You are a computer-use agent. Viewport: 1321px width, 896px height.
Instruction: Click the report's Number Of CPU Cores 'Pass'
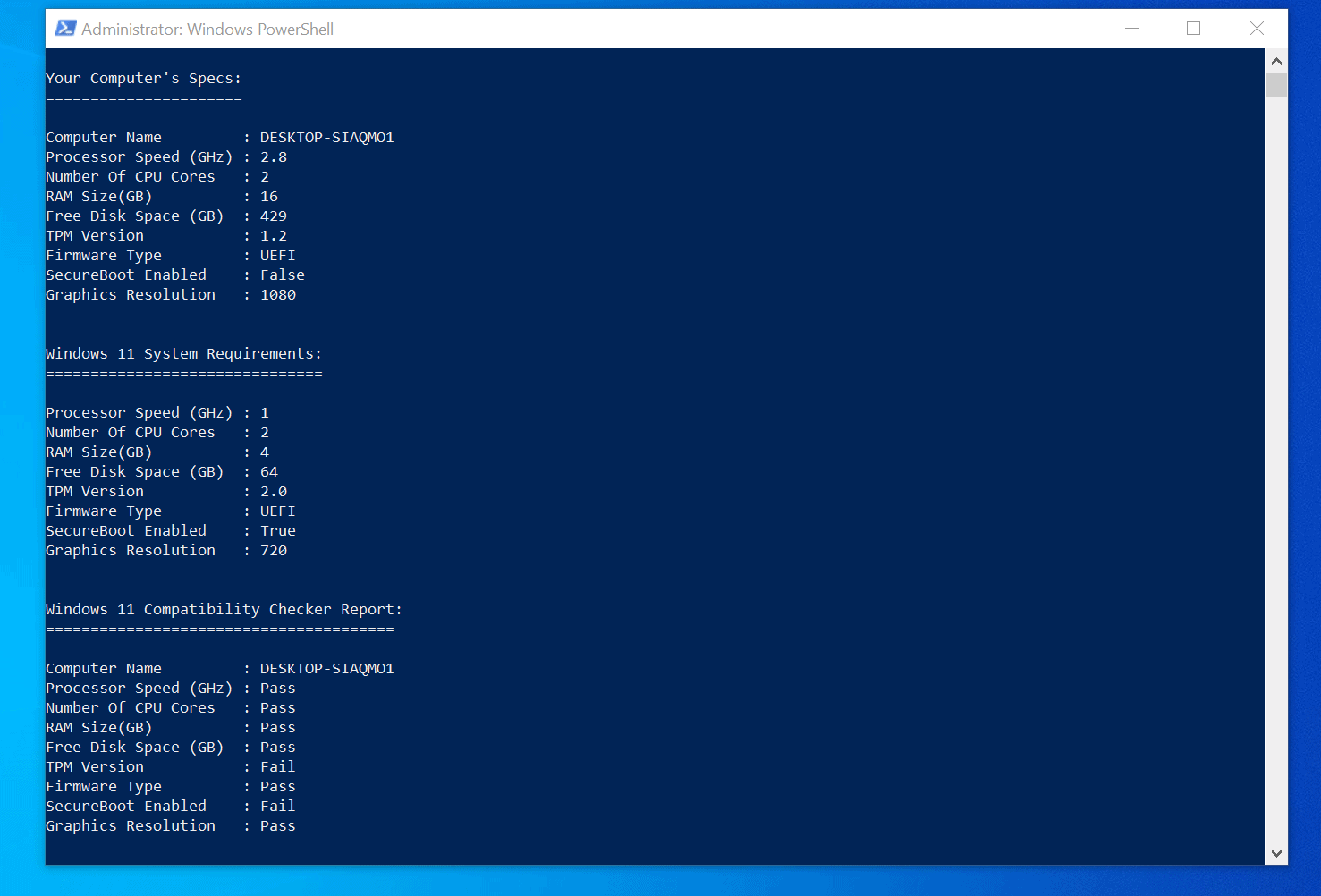pos(278,708)
